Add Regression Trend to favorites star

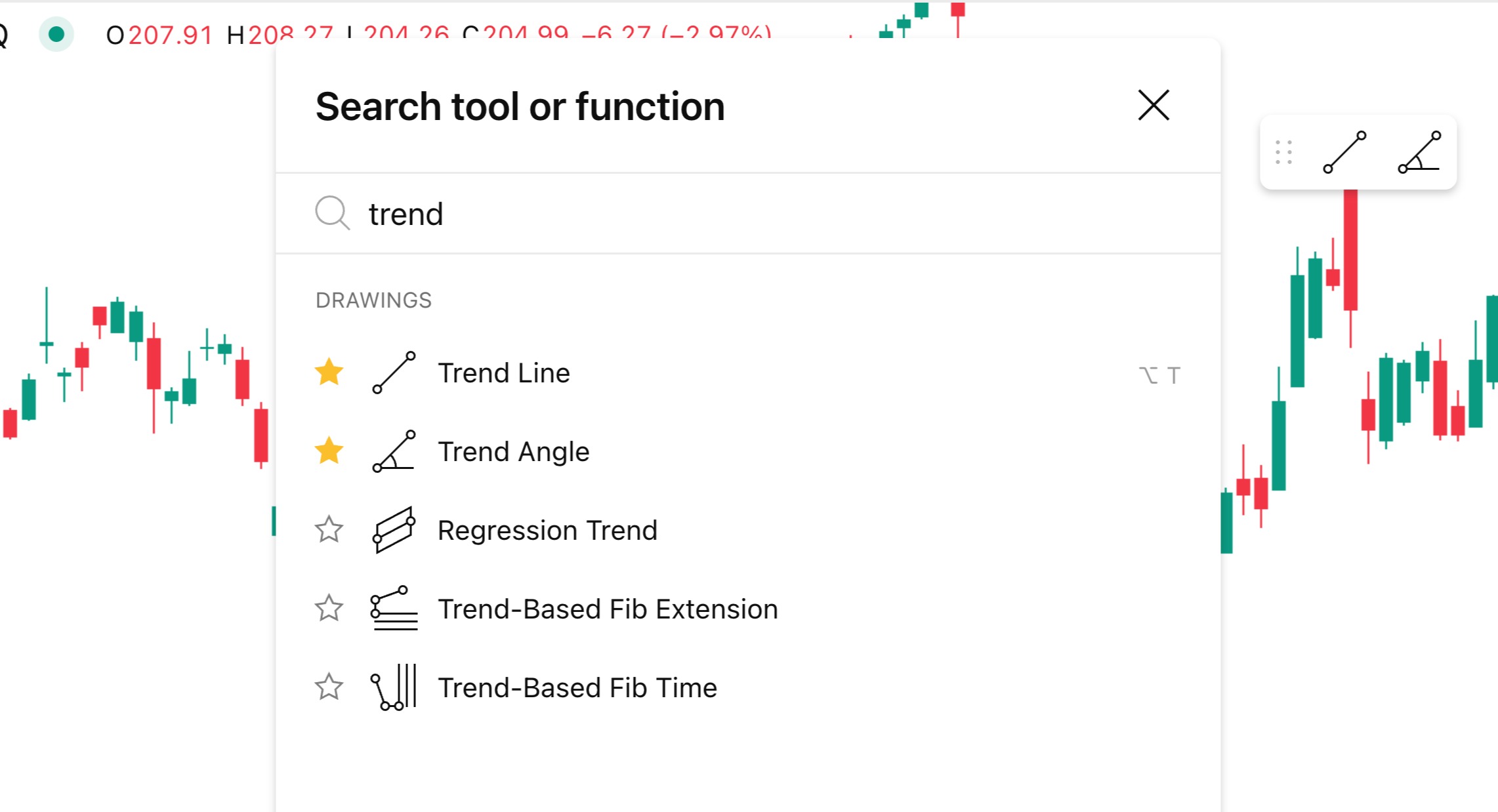329,530
